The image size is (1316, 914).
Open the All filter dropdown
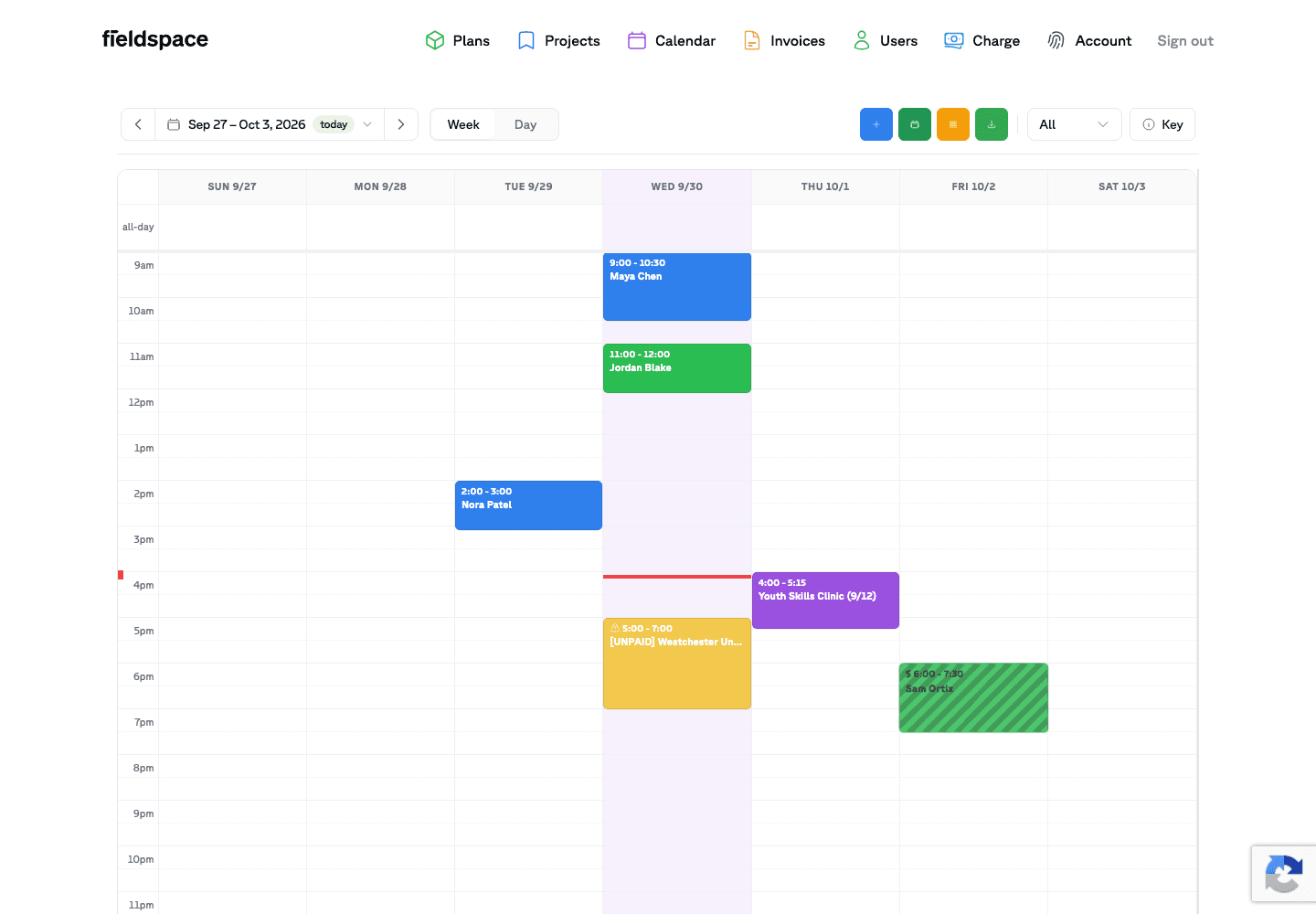[1074, 124]
